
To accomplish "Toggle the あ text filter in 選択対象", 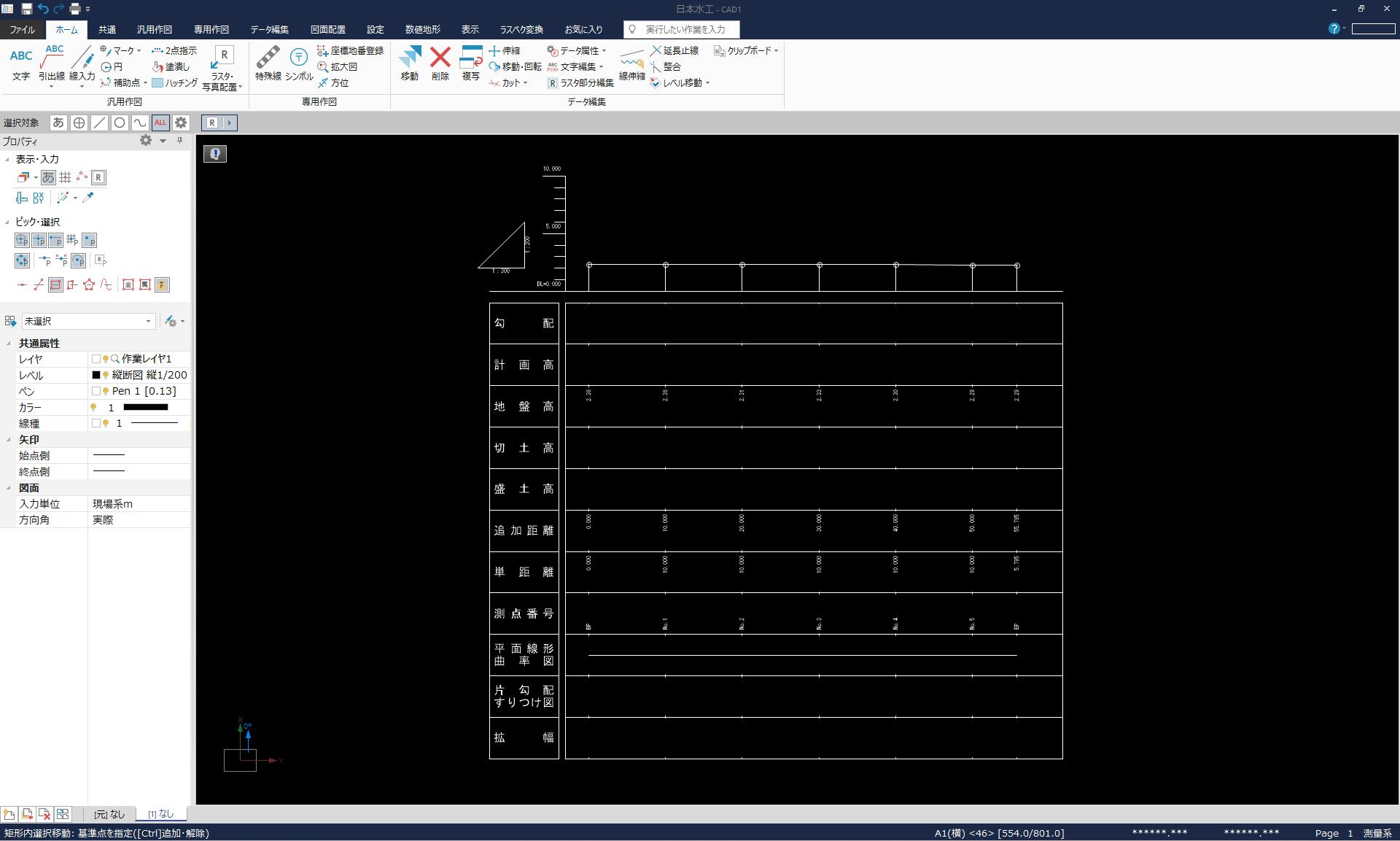I will coord(58,123).
